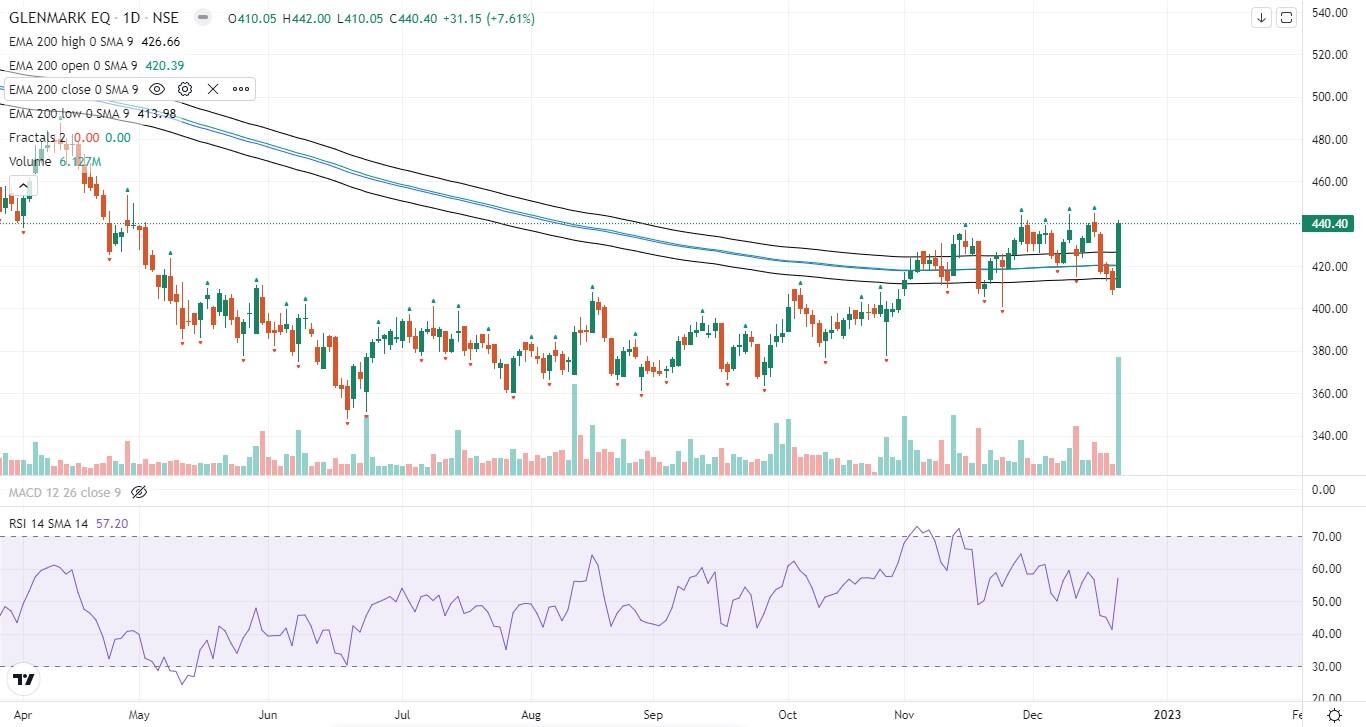Viewport: 1366px width, 727px height.
Task: Click the EMA 200 high value 426.66
Action: (x=160, y=42)
